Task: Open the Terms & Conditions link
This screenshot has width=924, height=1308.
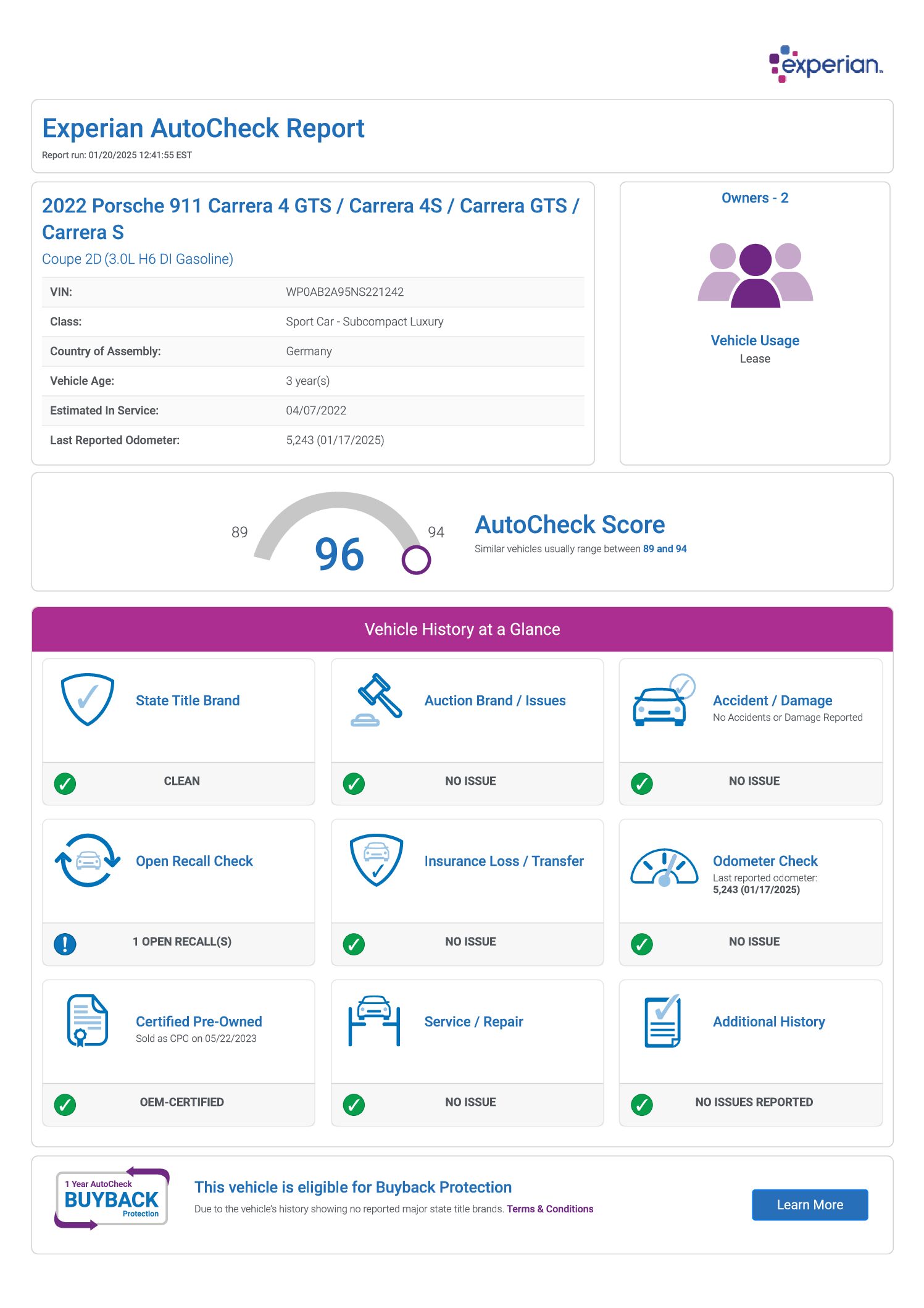Action: pos(550,1209)
